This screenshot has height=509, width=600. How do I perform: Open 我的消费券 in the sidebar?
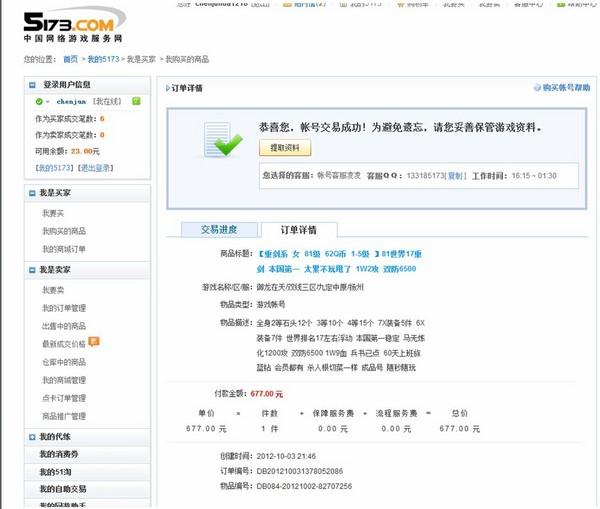pyautogui.click(x=55, y=455)
